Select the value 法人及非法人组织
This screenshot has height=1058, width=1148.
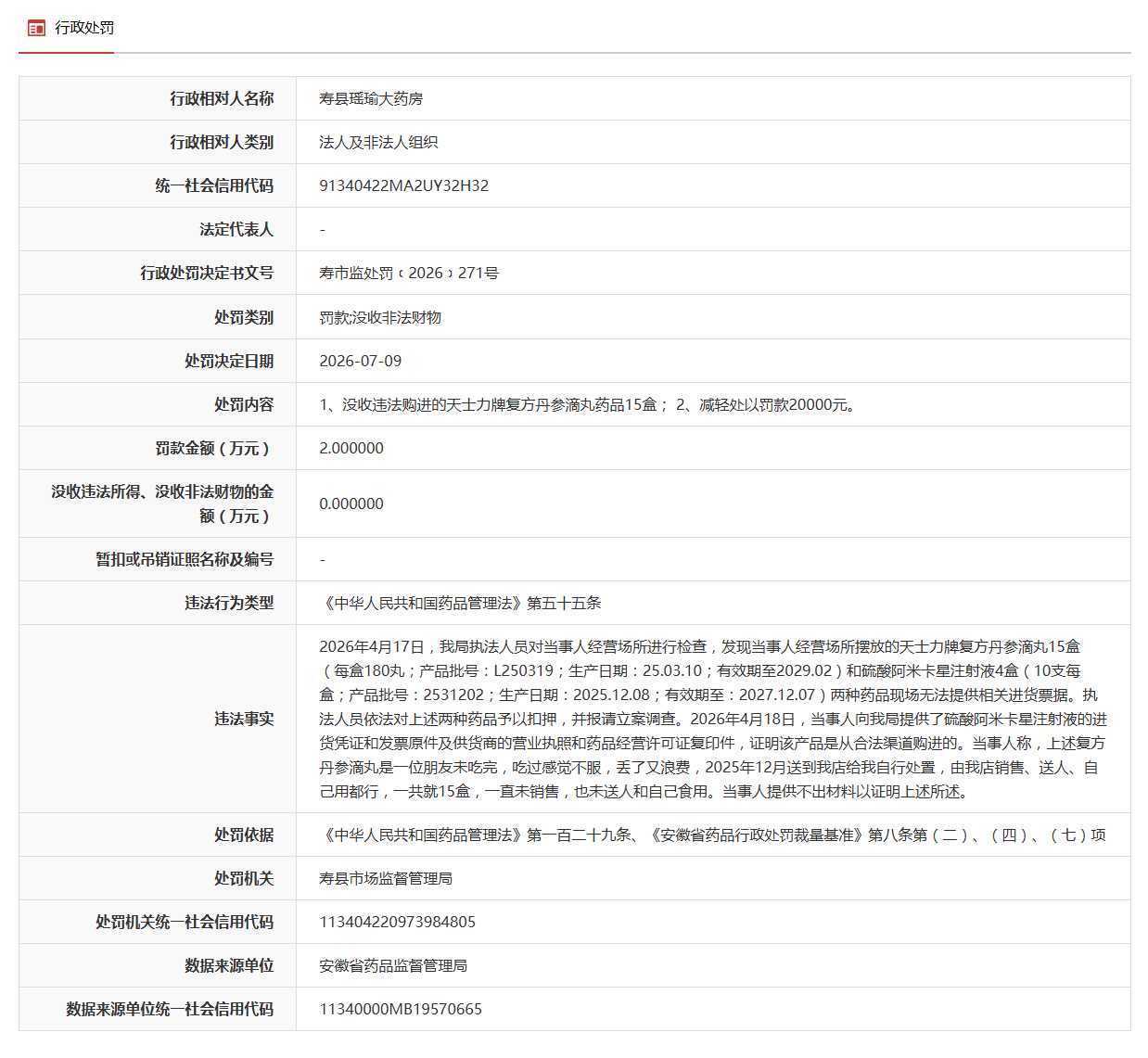point(378,142)
